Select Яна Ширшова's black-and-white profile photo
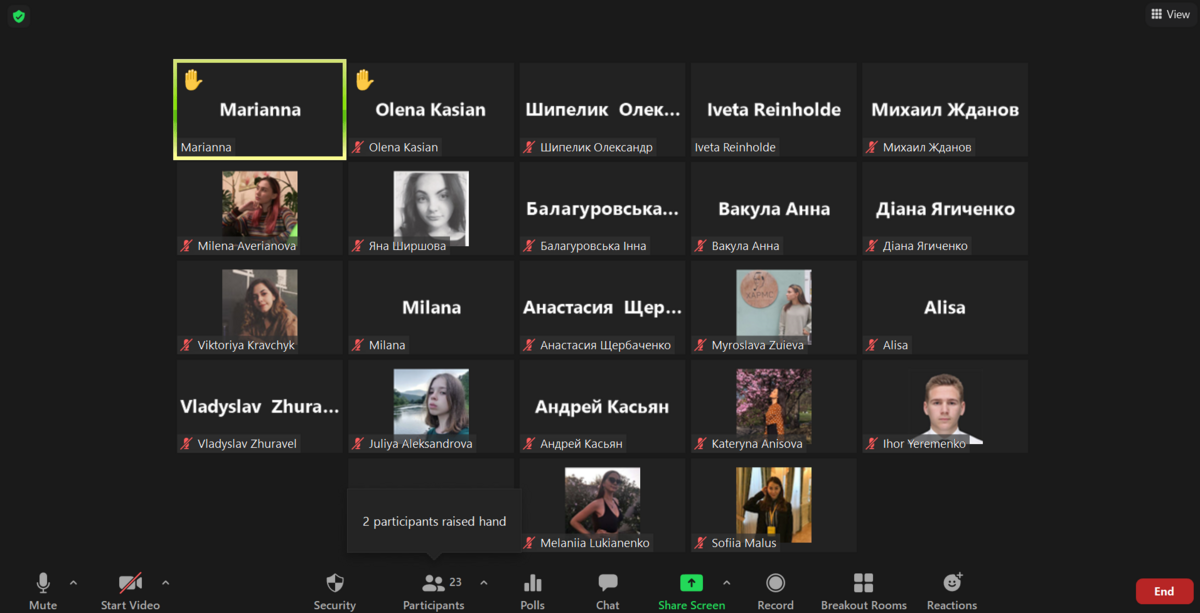Screen dimensions: 1200x613 (x=431, y=208)
